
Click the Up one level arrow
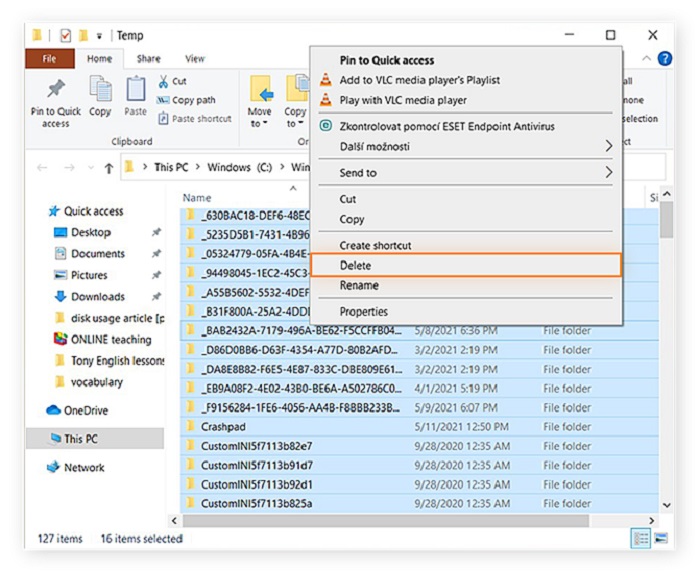[108, 168]
